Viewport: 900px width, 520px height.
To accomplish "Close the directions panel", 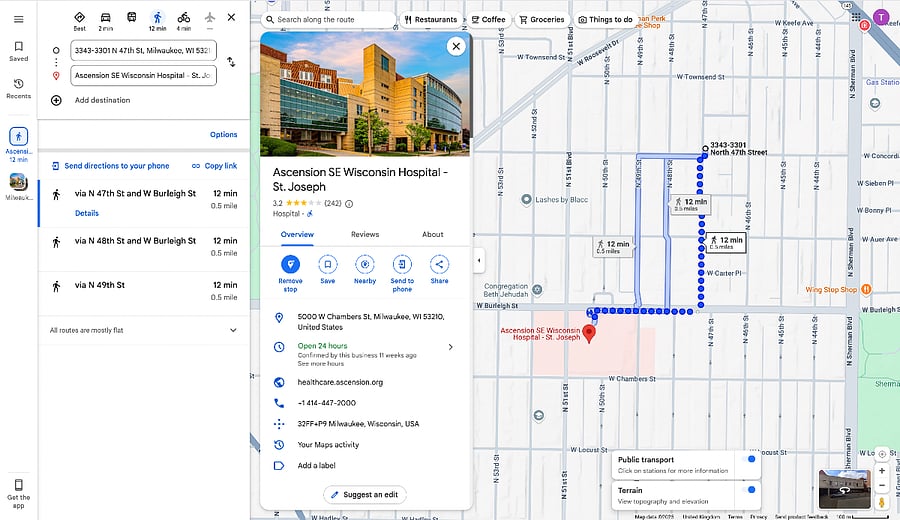I will point(231,17).
